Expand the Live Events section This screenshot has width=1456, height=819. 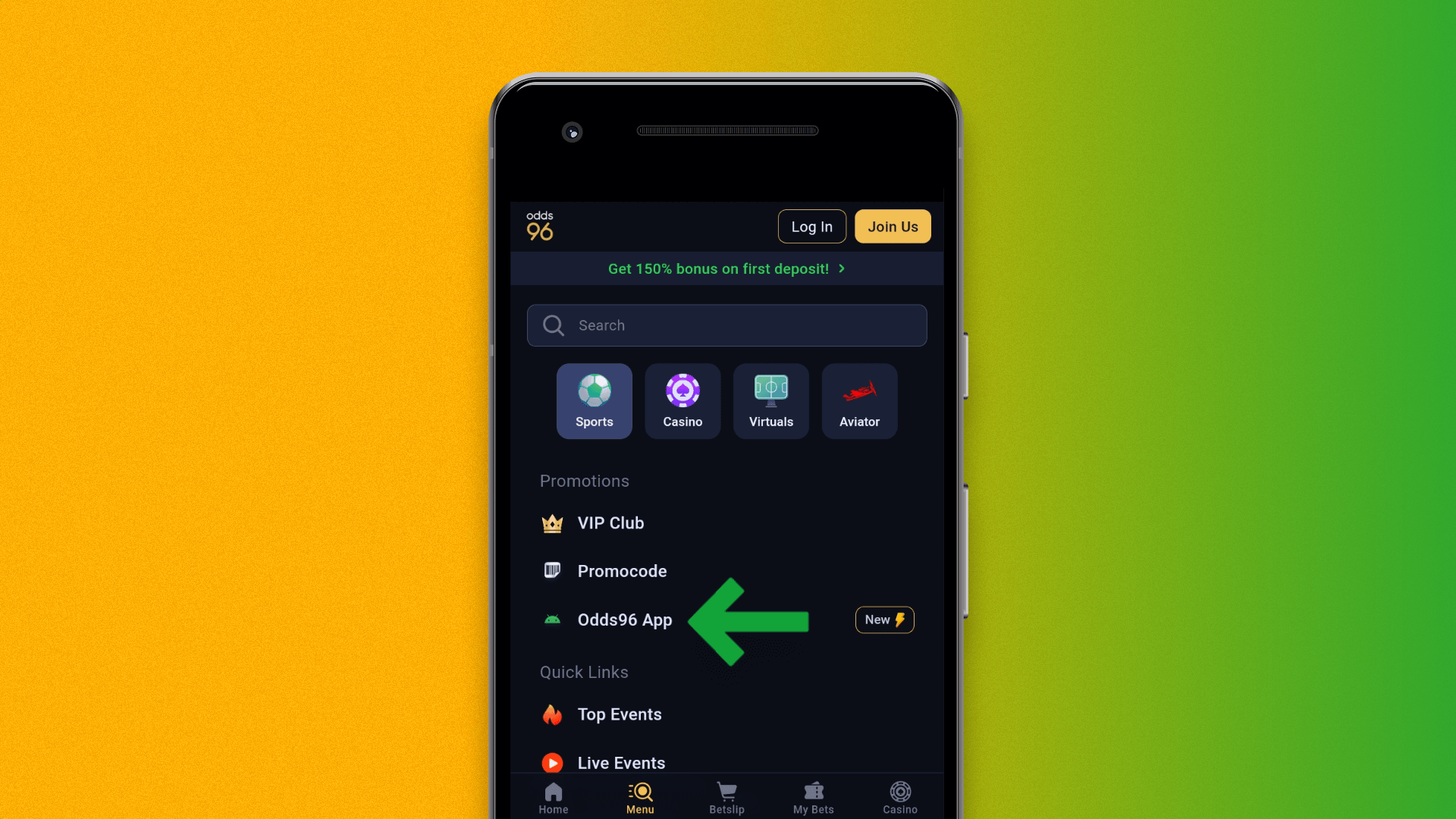tap(621, 762)
